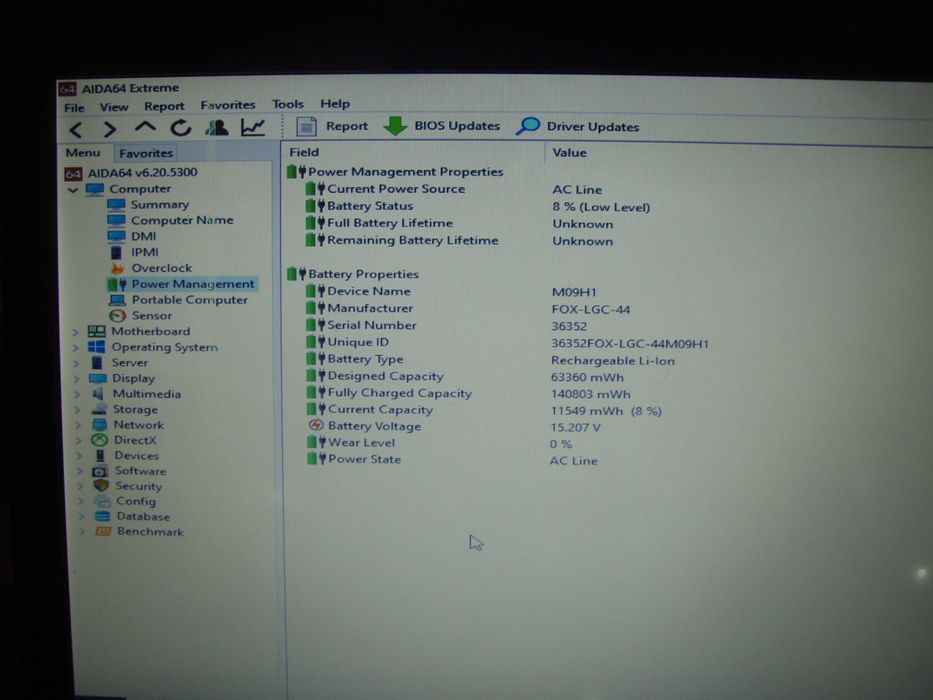Open the Tools menu
The width and height of the screenshot is (933, 700).
pyautogui.click(x=288, y=104)
